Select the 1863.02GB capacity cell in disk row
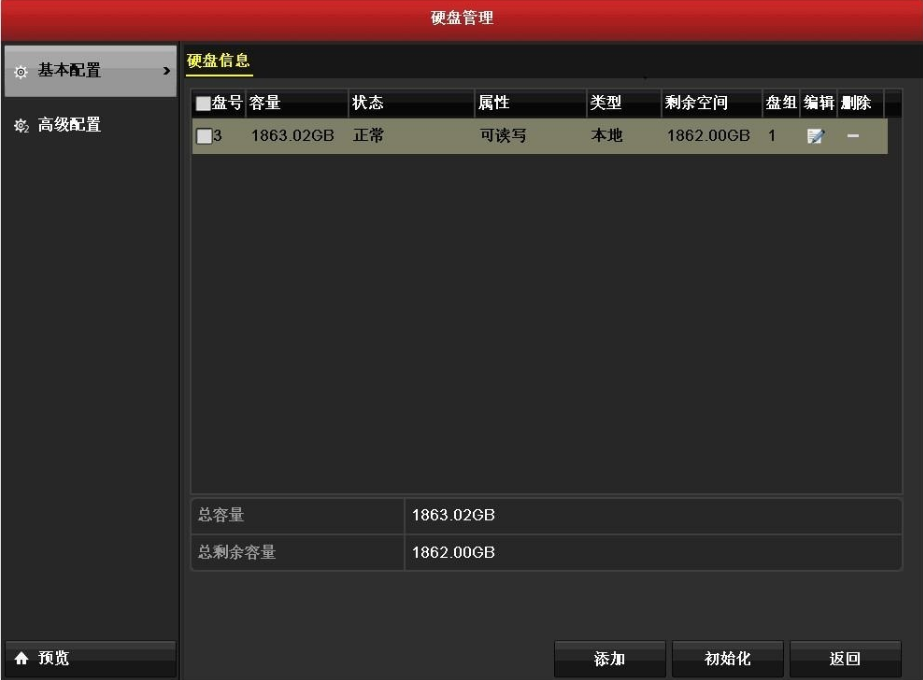This screenshot has height=680, width=923. click(292, 136)
